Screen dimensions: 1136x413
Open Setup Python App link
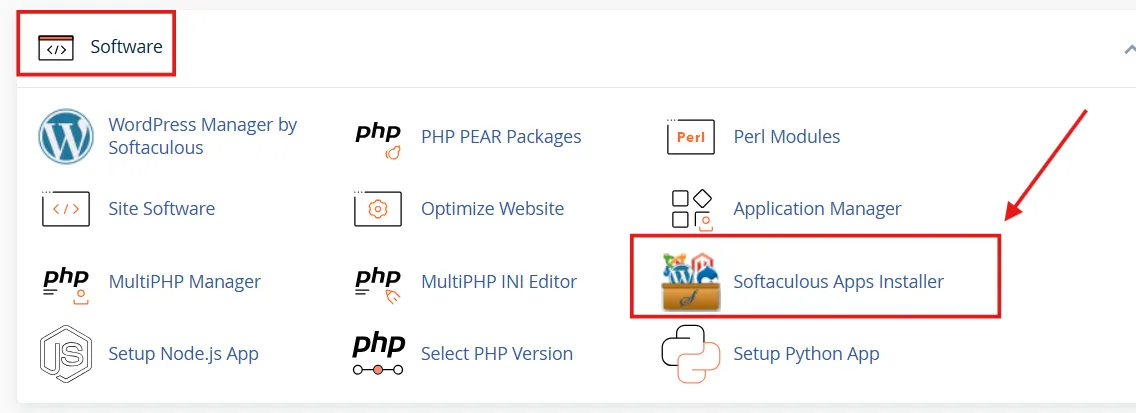(806, 354)
